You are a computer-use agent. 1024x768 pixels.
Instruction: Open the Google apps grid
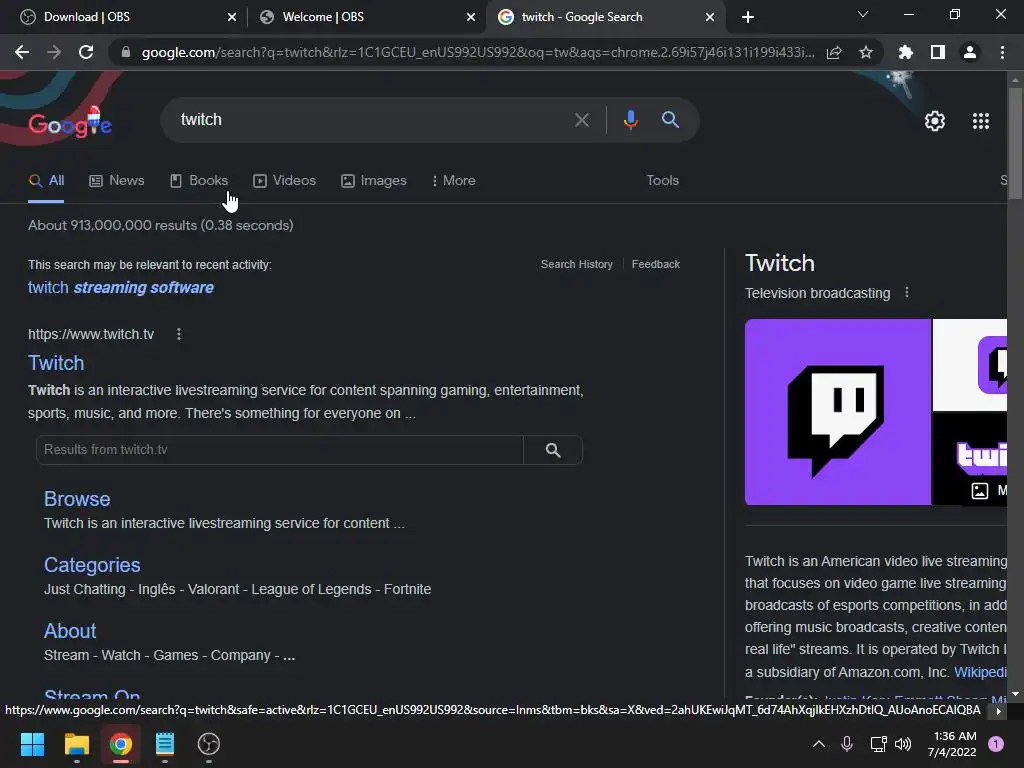[x=981, y=121]
